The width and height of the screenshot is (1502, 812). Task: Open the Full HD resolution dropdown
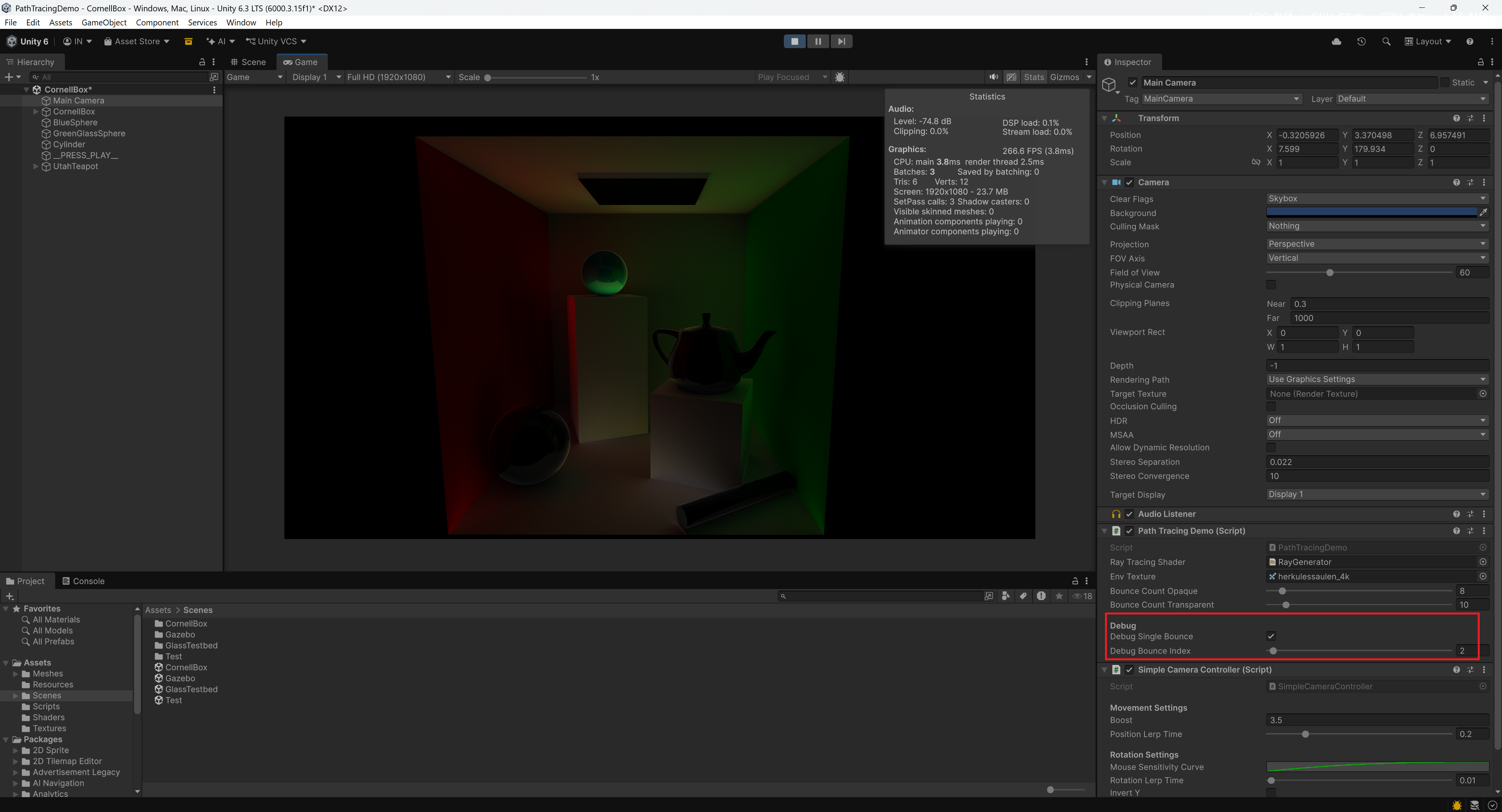coord(399,77)
